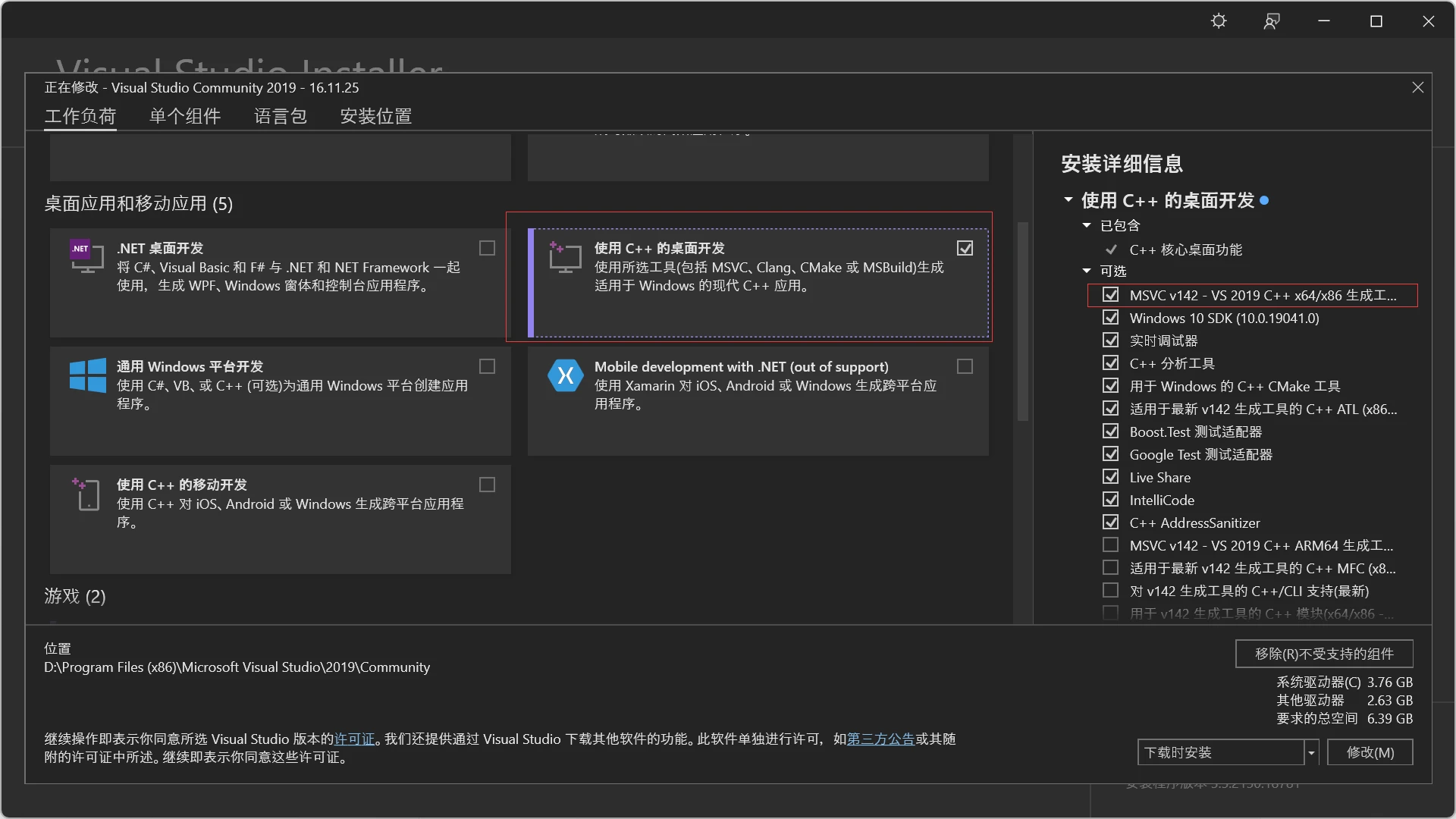Uncheck Google Test 测试适配器
Viewport: 1456px width, 819px height.
[x=1110, y=454]
